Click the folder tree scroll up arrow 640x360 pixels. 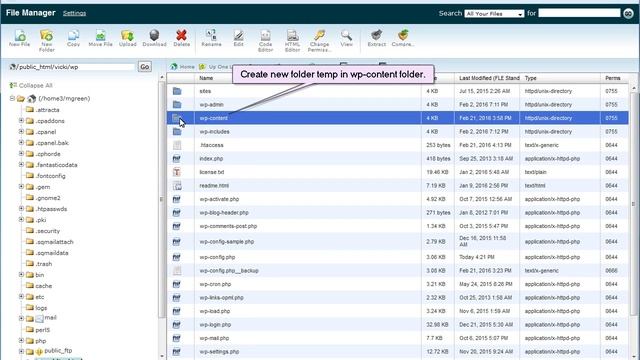(162, 77)
